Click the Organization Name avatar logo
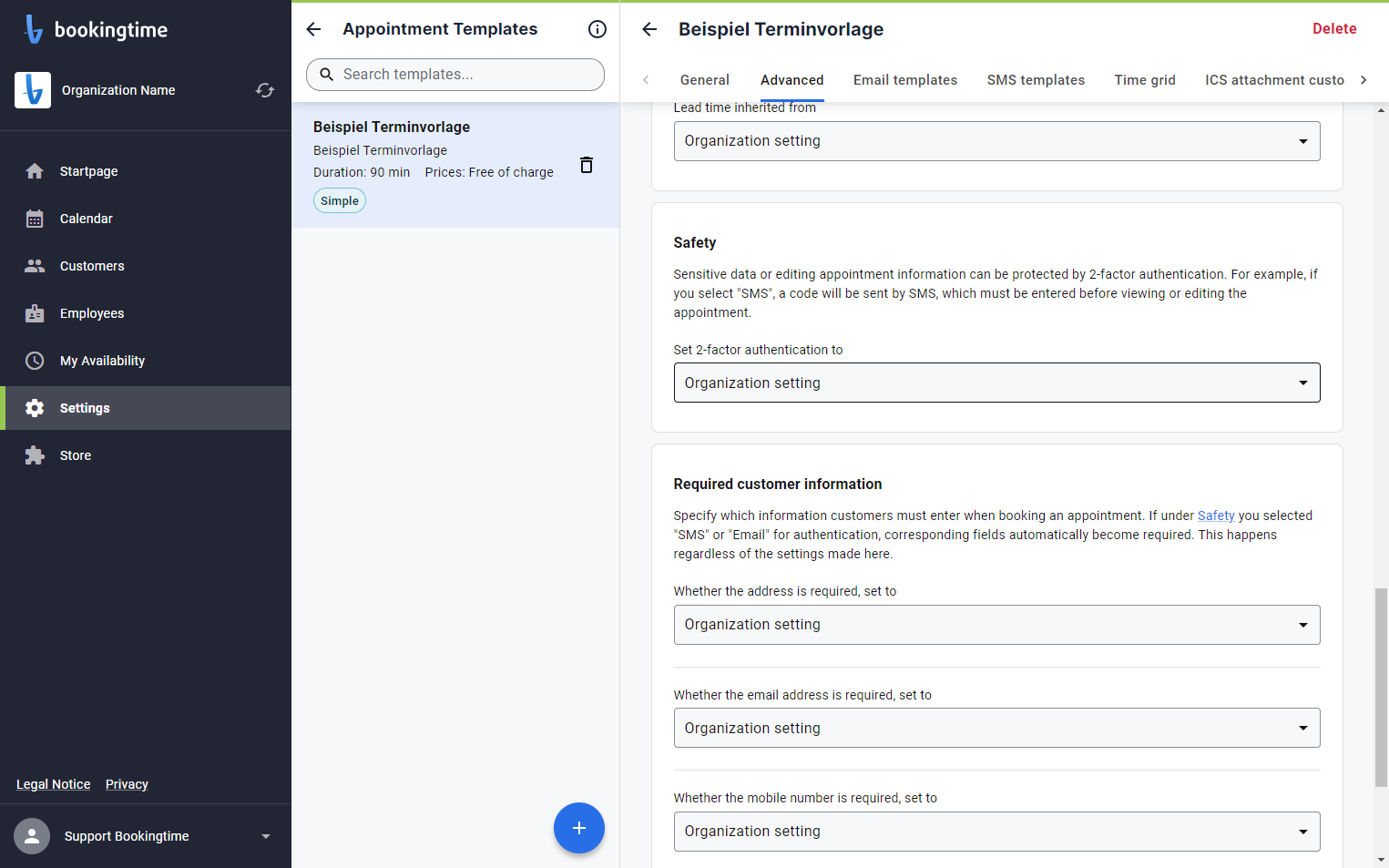This screenshot has height=868, width=1389. [x=33, y=90]
